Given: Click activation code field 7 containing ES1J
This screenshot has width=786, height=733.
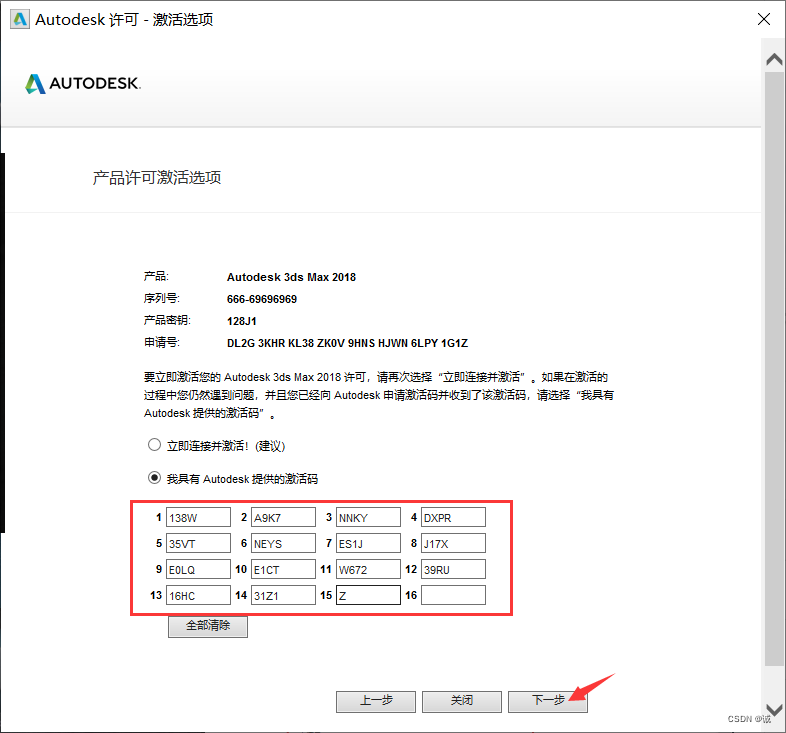Looking at the screenshot, I should 368,543.
